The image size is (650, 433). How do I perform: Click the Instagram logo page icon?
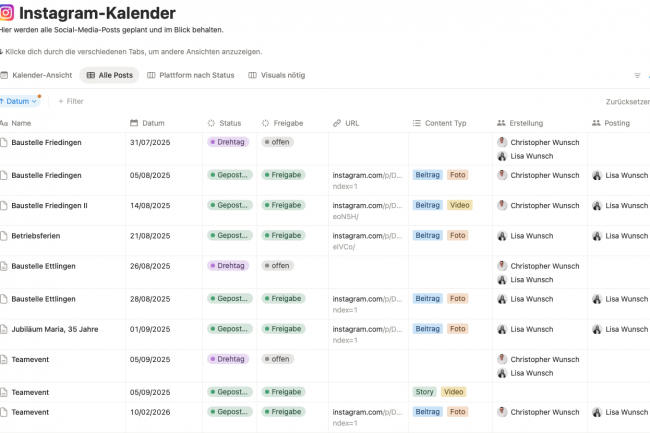[x=6, y=14]
